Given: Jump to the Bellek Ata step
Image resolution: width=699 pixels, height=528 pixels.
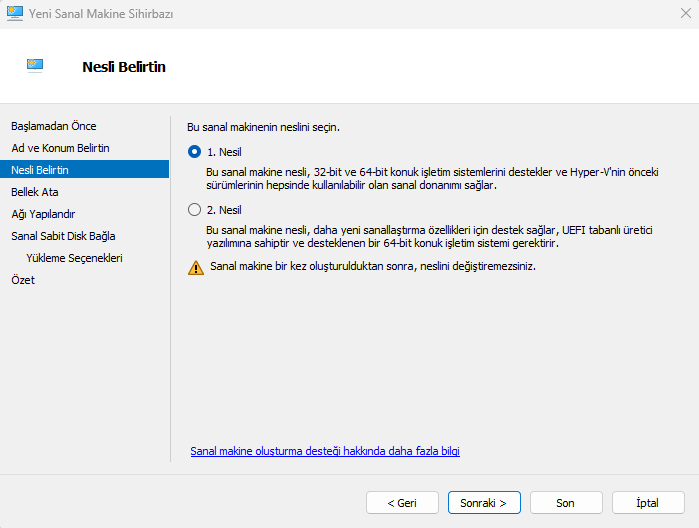Looking at the screenshot, I should coord(33,192).
